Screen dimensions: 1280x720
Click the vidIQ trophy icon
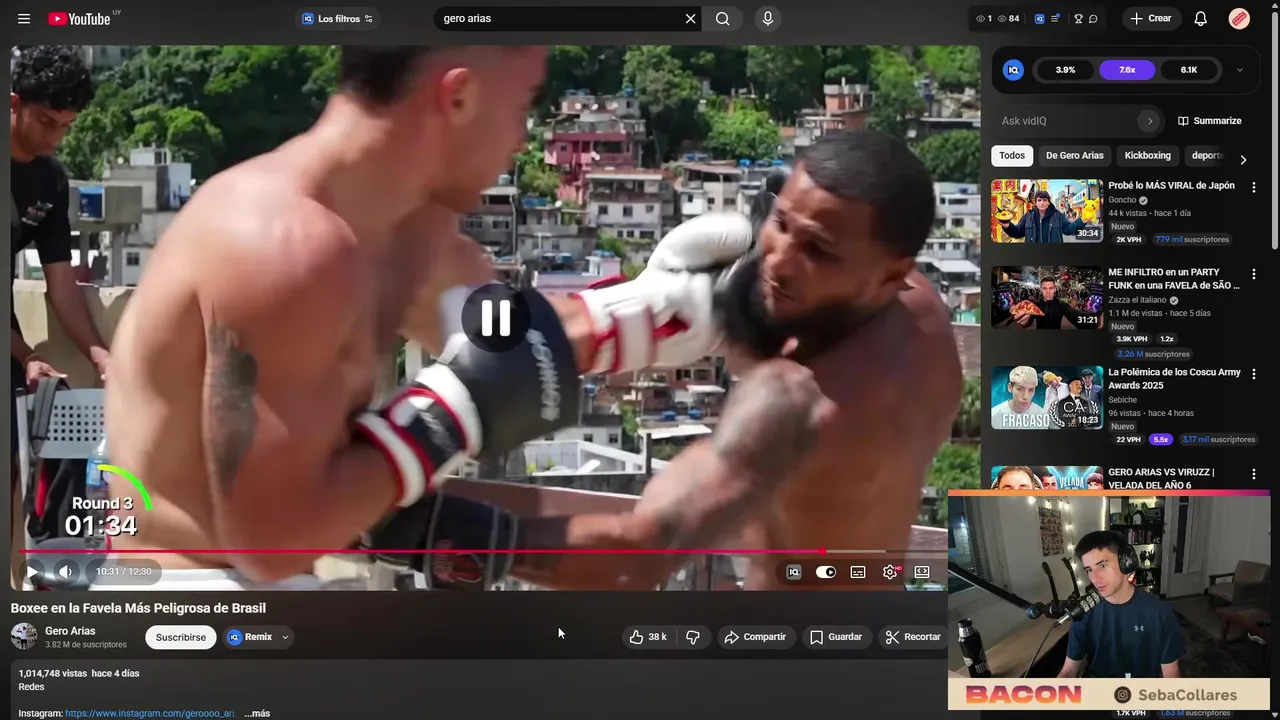[x=1078, y=18]
